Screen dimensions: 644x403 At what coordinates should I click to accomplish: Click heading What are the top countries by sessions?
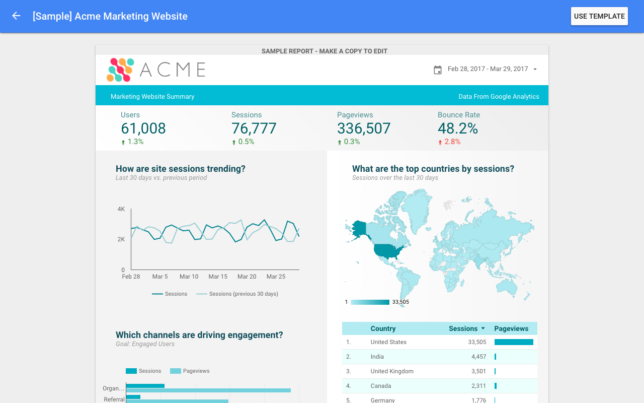click(433, 169)
